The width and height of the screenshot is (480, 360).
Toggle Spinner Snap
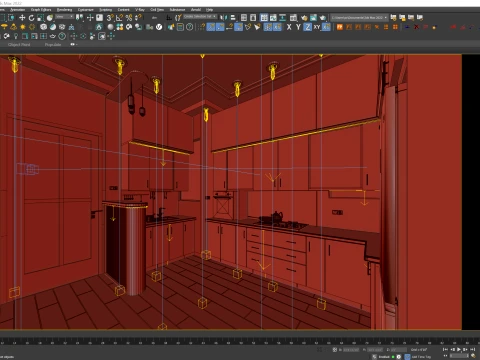click(x=138, y=18)
